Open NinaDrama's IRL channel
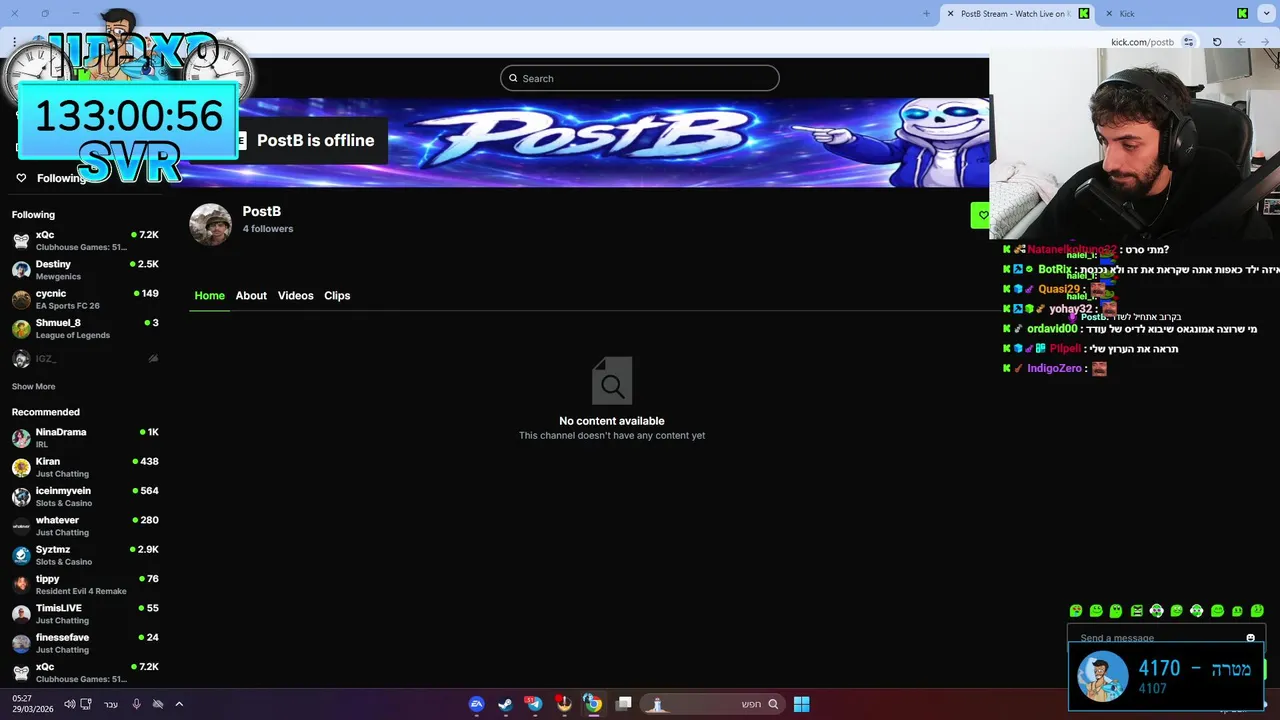Image resolution: width=1280 pixels, height=720 pixels. [x=85, y=438]
